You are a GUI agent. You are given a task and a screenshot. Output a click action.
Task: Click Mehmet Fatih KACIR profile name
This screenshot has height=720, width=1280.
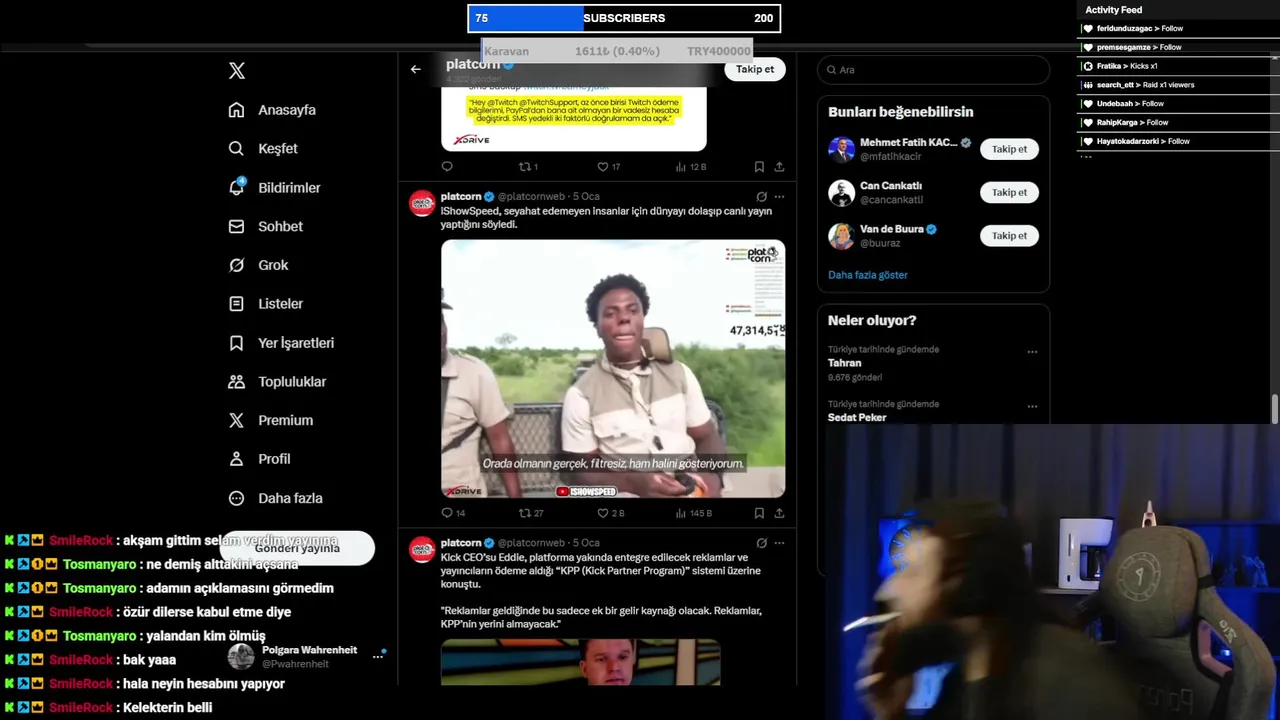[908, 143]
